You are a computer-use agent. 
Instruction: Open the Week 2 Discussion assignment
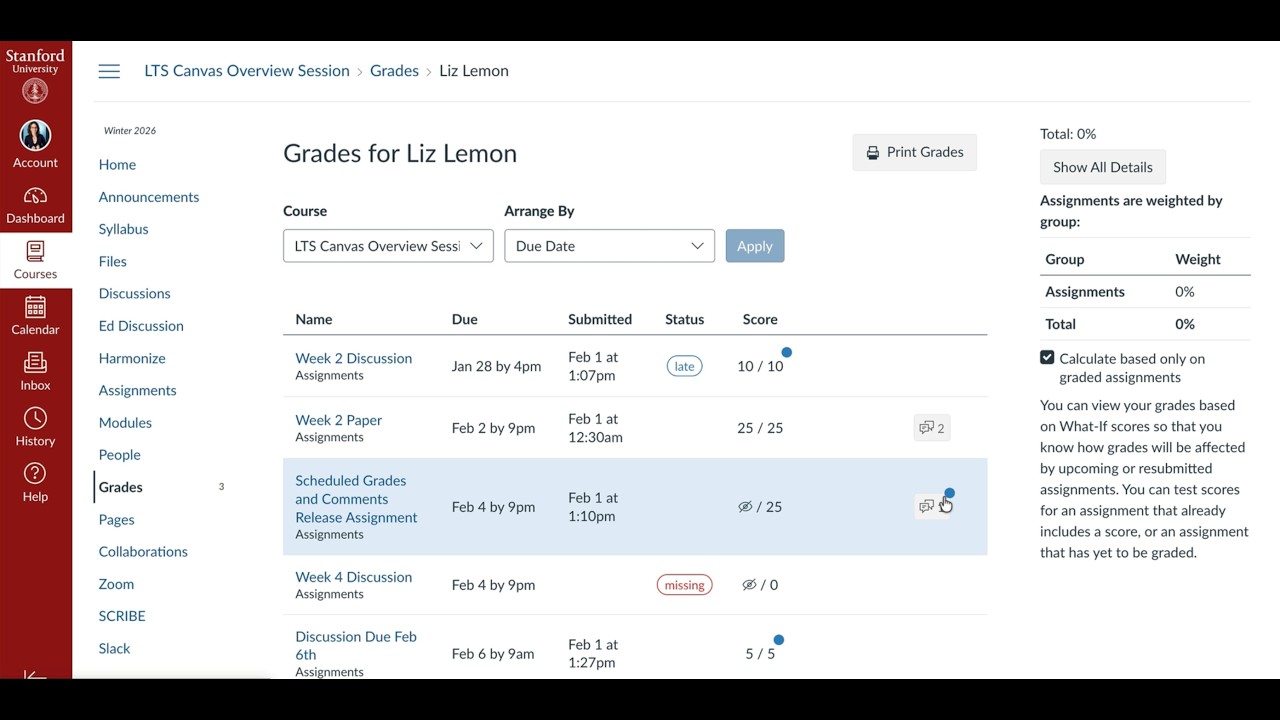354,358
